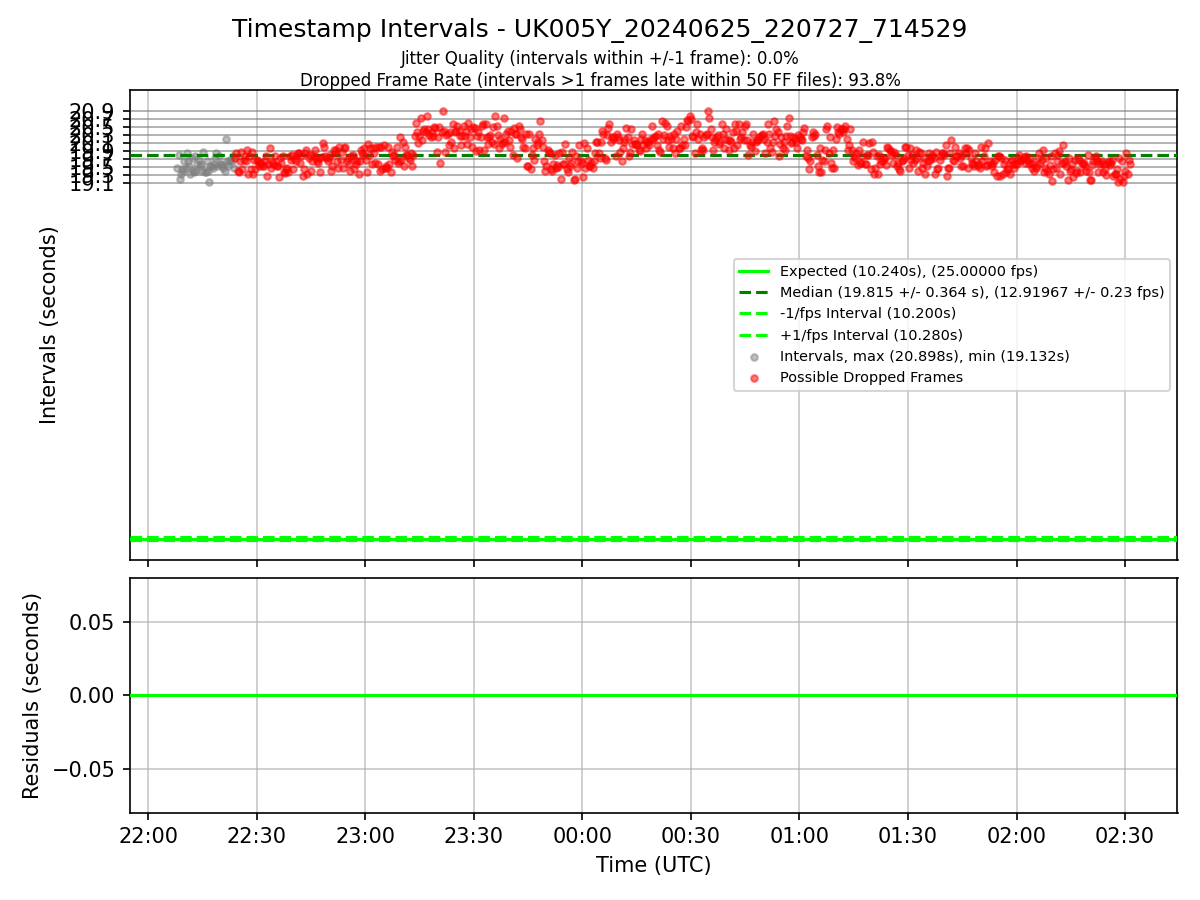Click the 'Expected (10.240s), (25.00000 fps)' legend entry
1200x900 pixels.
click(x=908, y=271)
